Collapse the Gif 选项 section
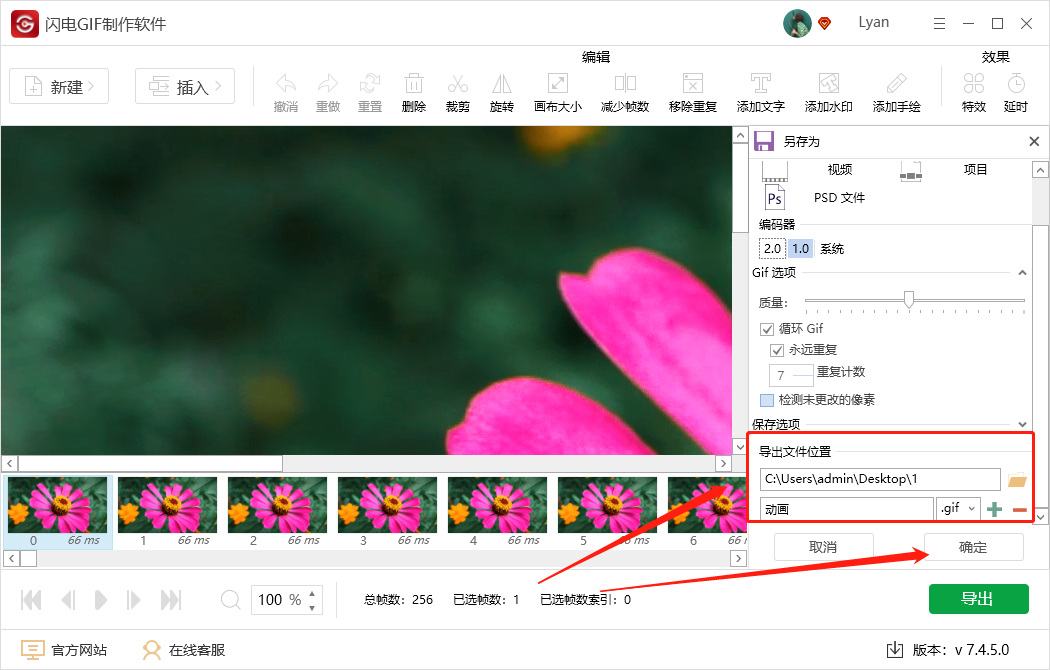This screenshot has width=1050, height=670. [1022, 272]
